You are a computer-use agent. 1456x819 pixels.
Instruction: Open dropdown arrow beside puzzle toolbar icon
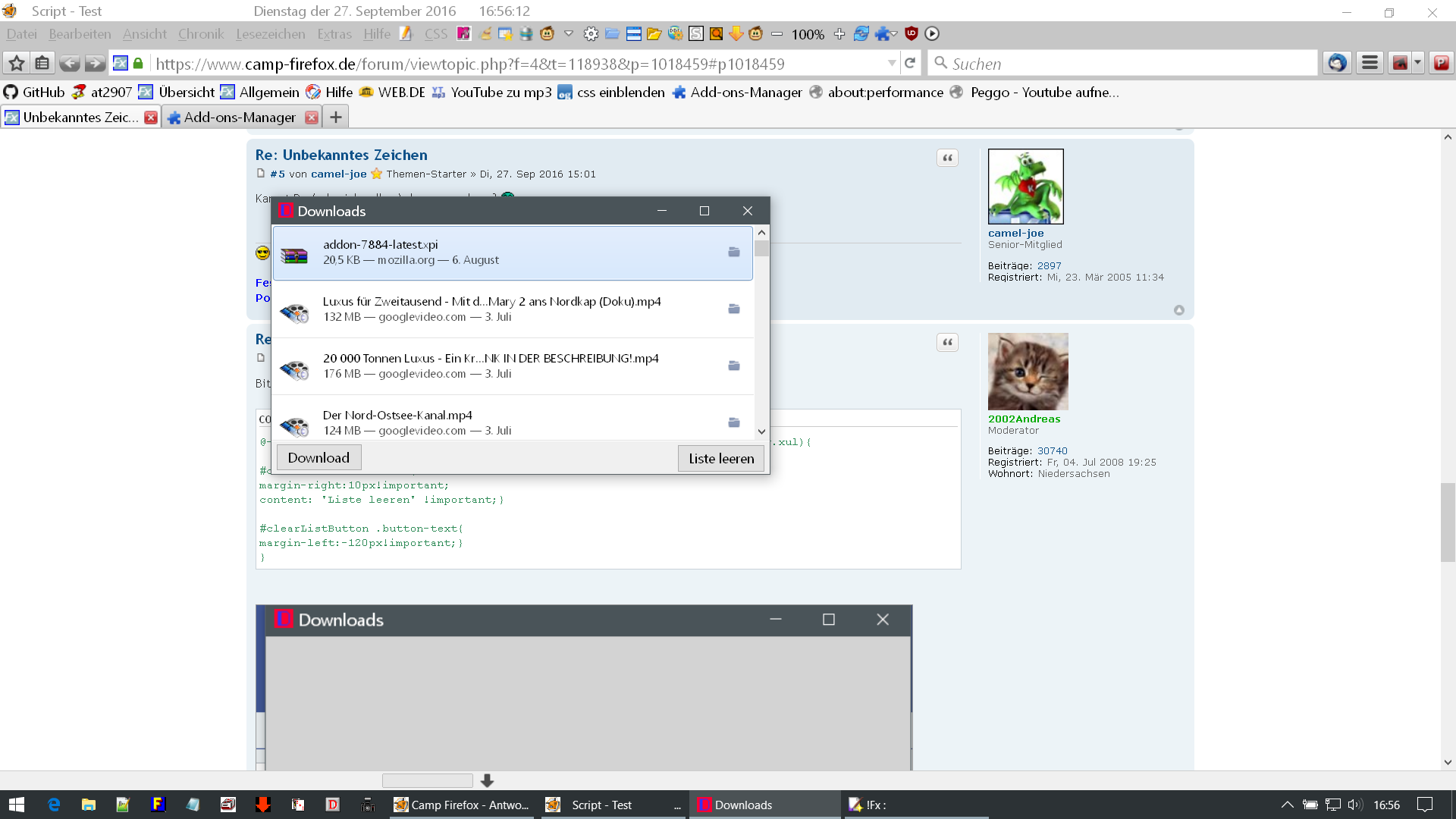pos(894,33)
